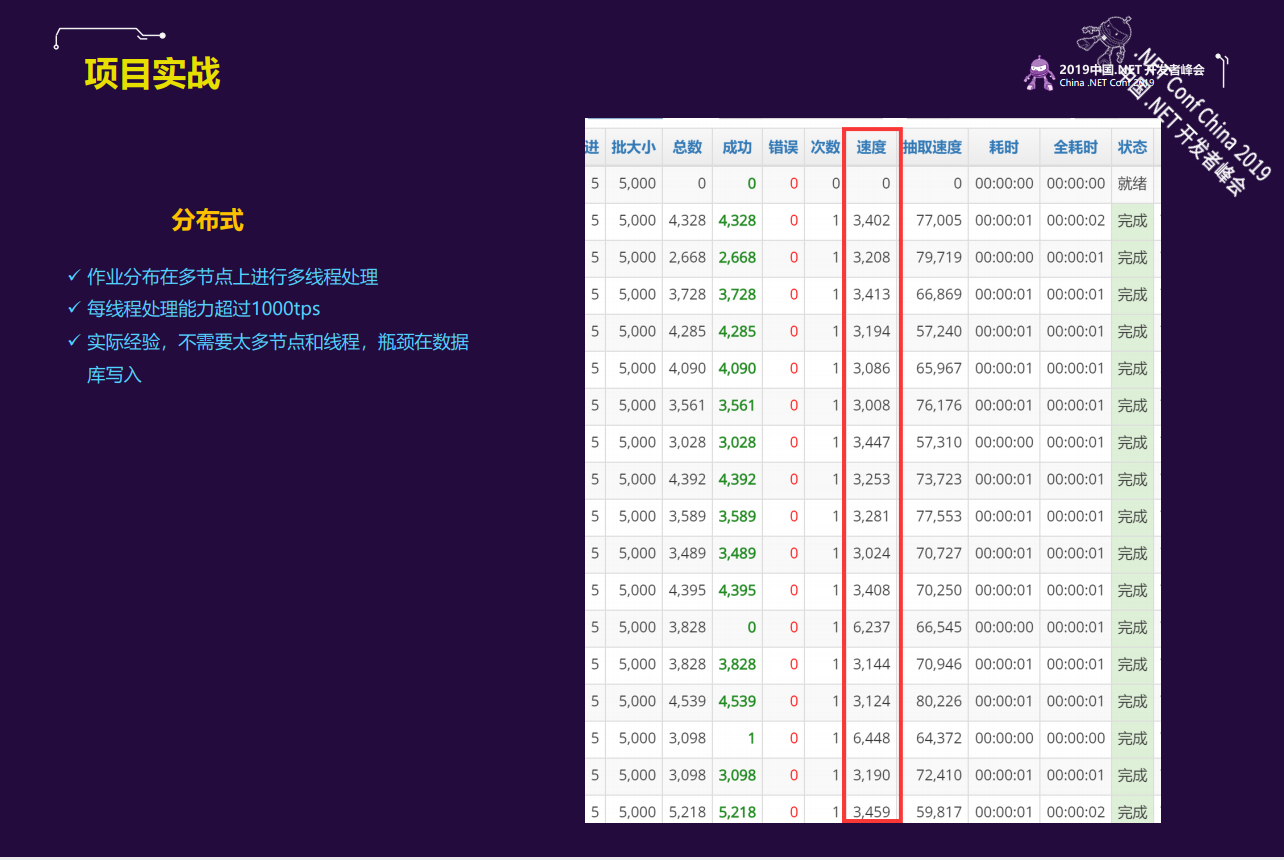Click green success value 4,395
The image size is (1284, 860).
(x=737, y=591)
